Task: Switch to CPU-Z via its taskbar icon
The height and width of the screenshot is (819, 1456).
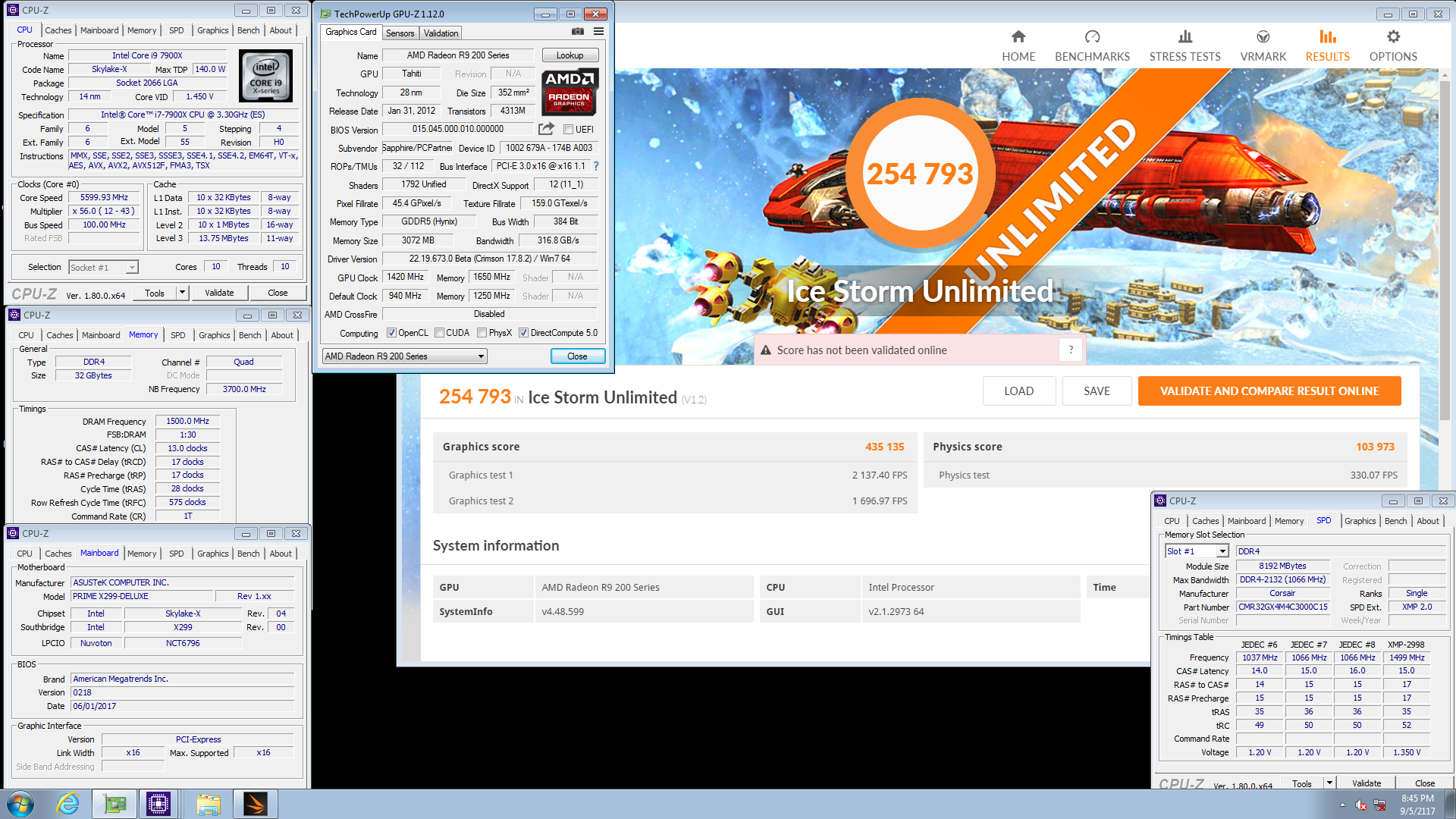Action: tap(158, 804)
